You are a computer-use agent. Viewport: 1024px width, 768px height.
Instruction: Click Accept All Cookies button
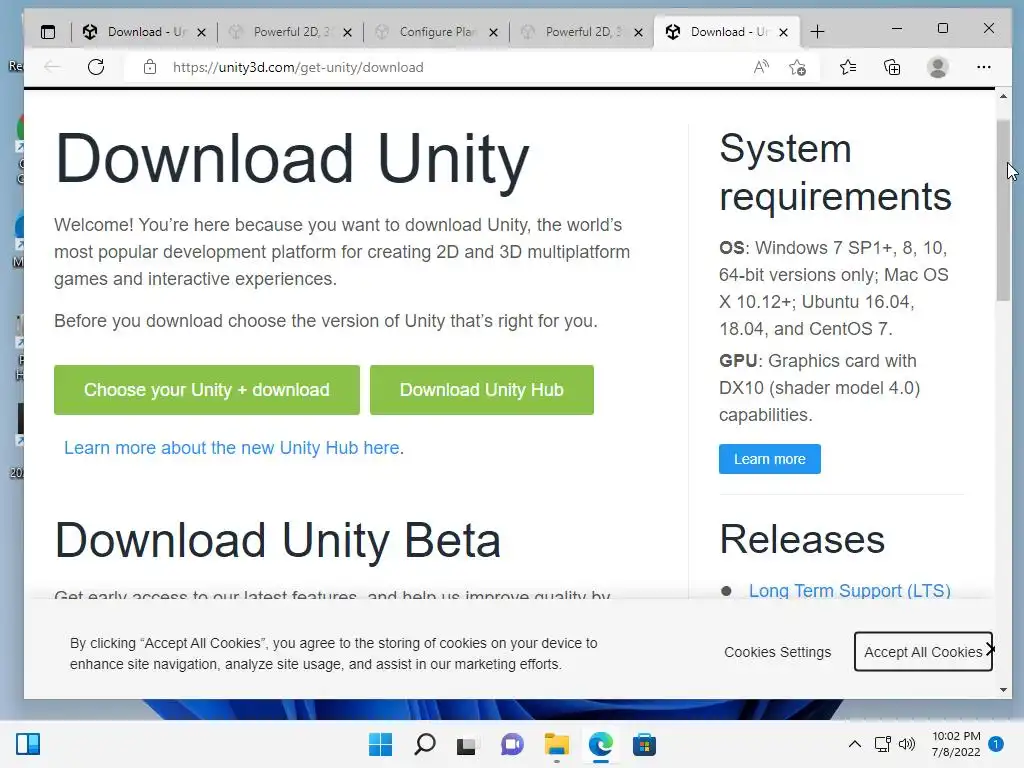pos(923,652)
